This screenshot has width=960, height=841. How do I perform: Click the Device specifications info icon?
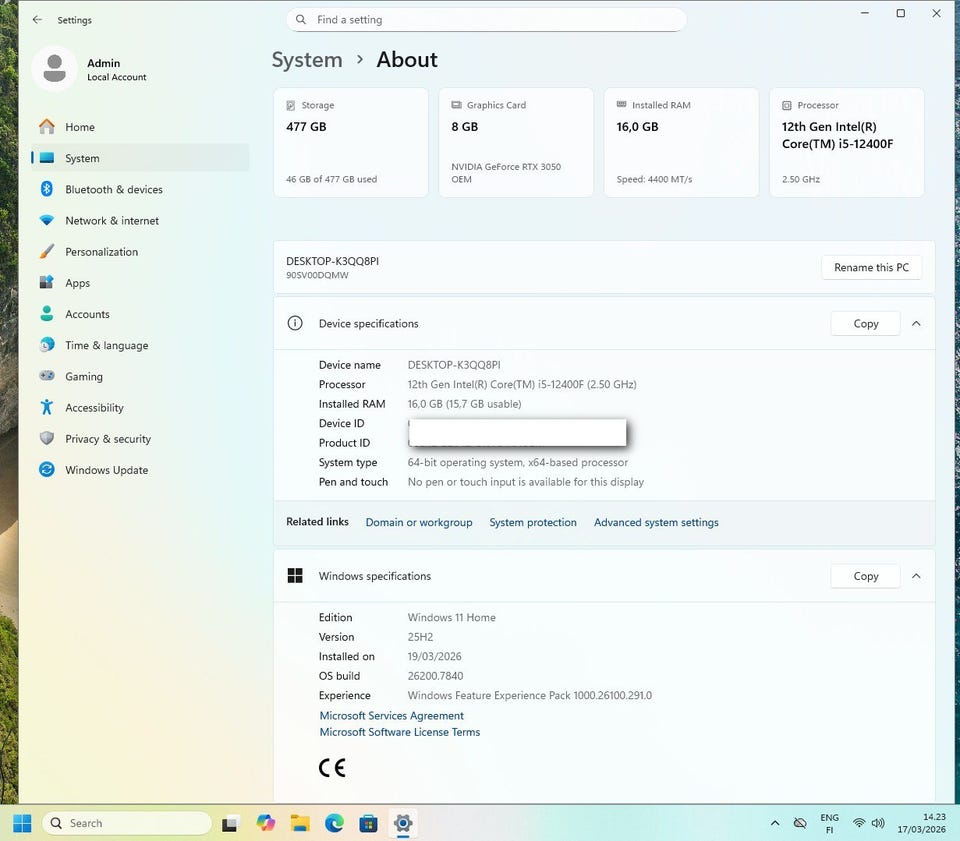(x=295, y=323)
